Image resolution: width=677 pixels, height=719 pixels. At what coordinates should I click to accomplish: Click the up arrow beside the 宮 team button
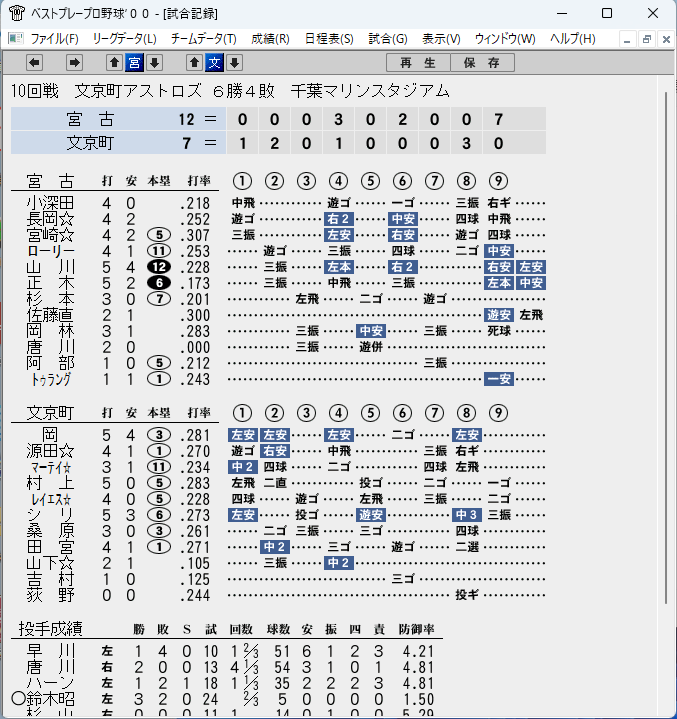(115, 63)
